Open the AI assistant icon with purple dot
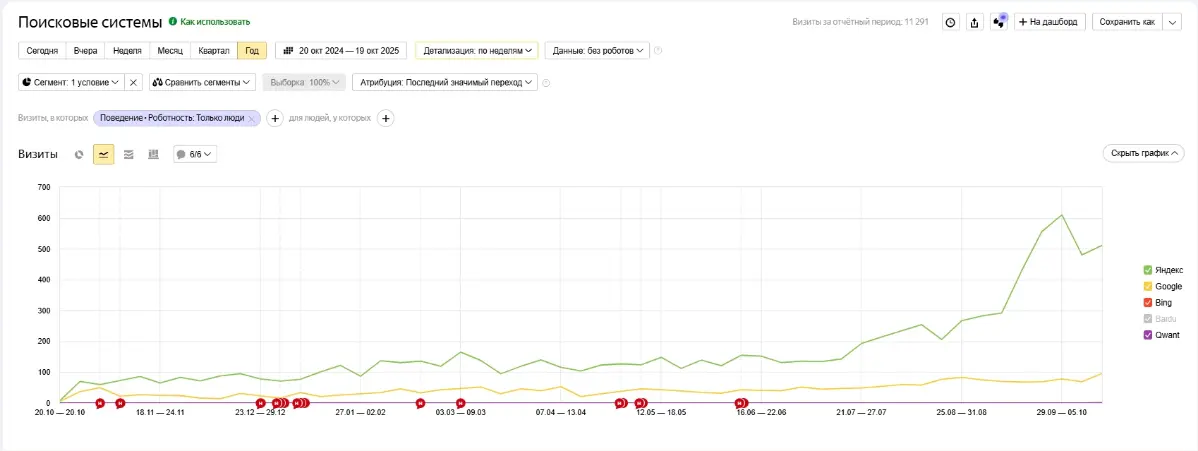 click(x=999, y=22)
